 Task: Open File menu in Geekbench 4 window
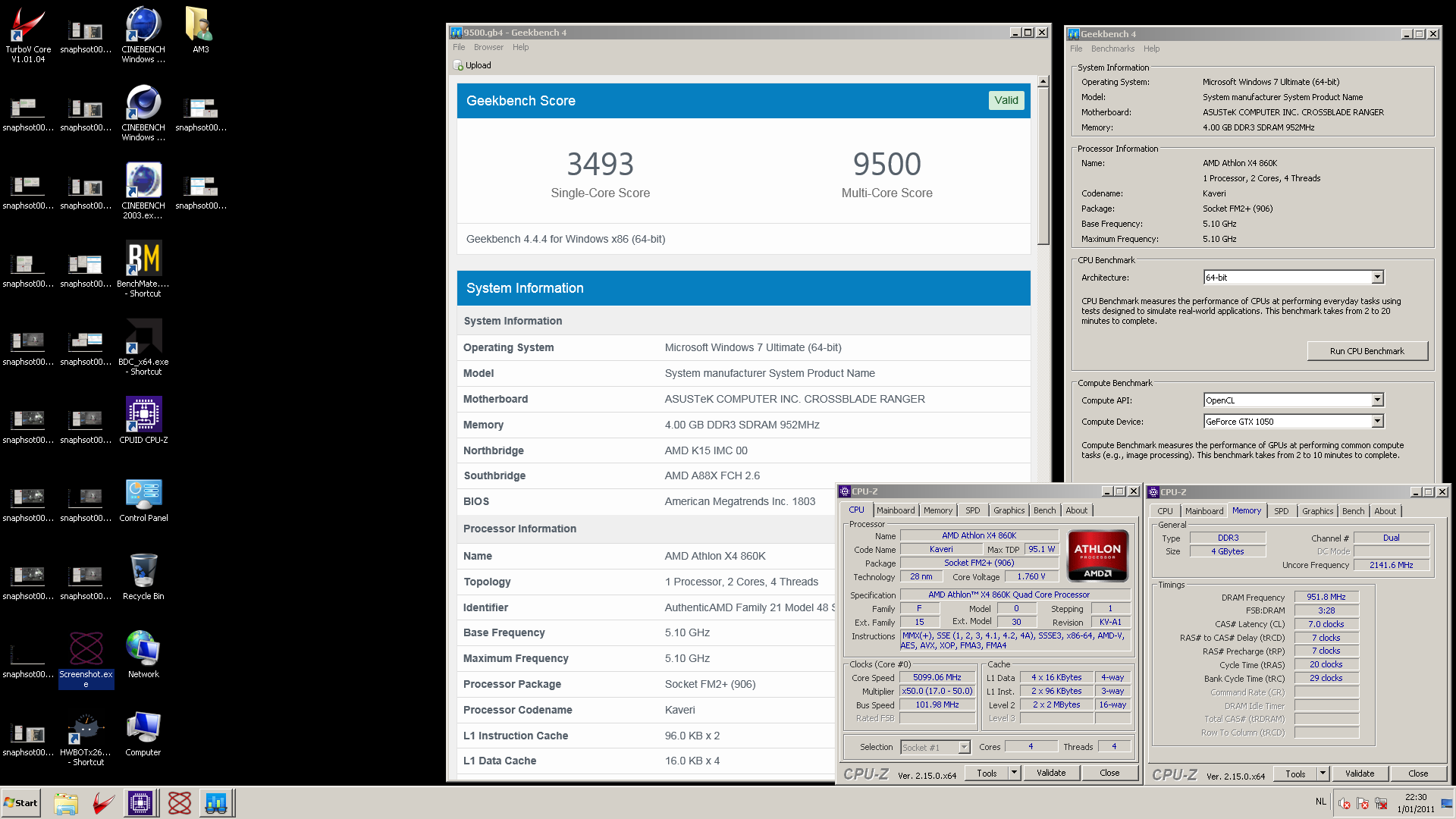click(1076, 49)
